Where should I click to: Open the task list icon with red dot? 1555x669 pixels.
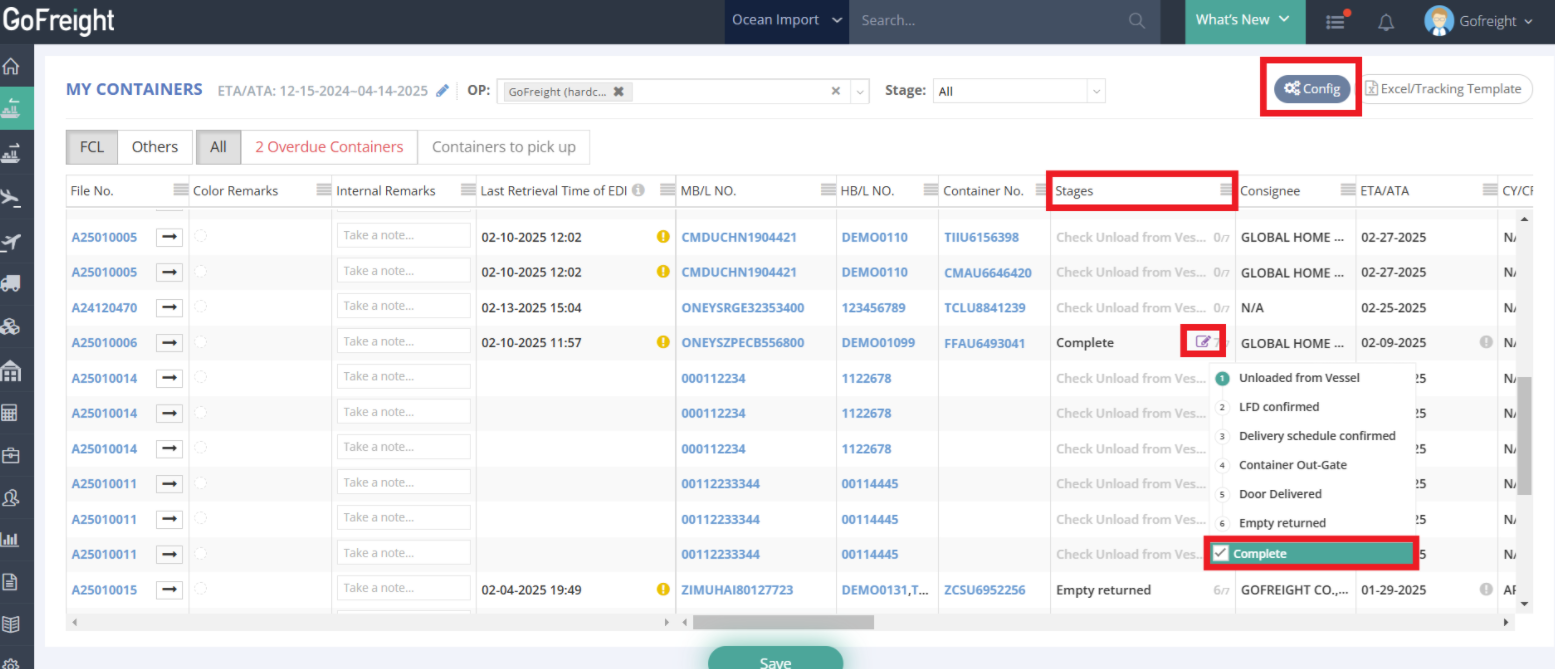(1336, 22)
